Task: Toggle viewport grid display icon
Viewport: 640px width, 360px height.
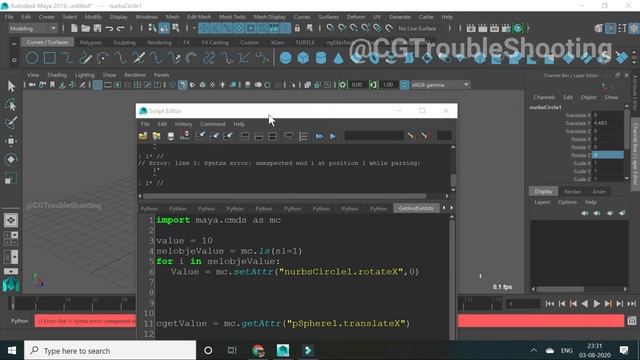Action: (x=98, y=85)
